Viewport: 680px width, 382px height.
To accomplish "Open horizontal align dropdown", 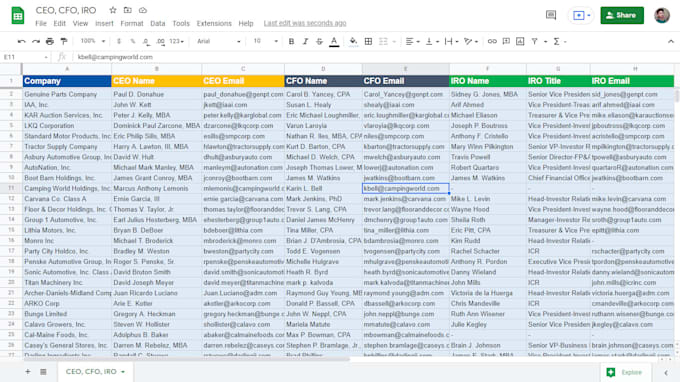I will (412, 41).
